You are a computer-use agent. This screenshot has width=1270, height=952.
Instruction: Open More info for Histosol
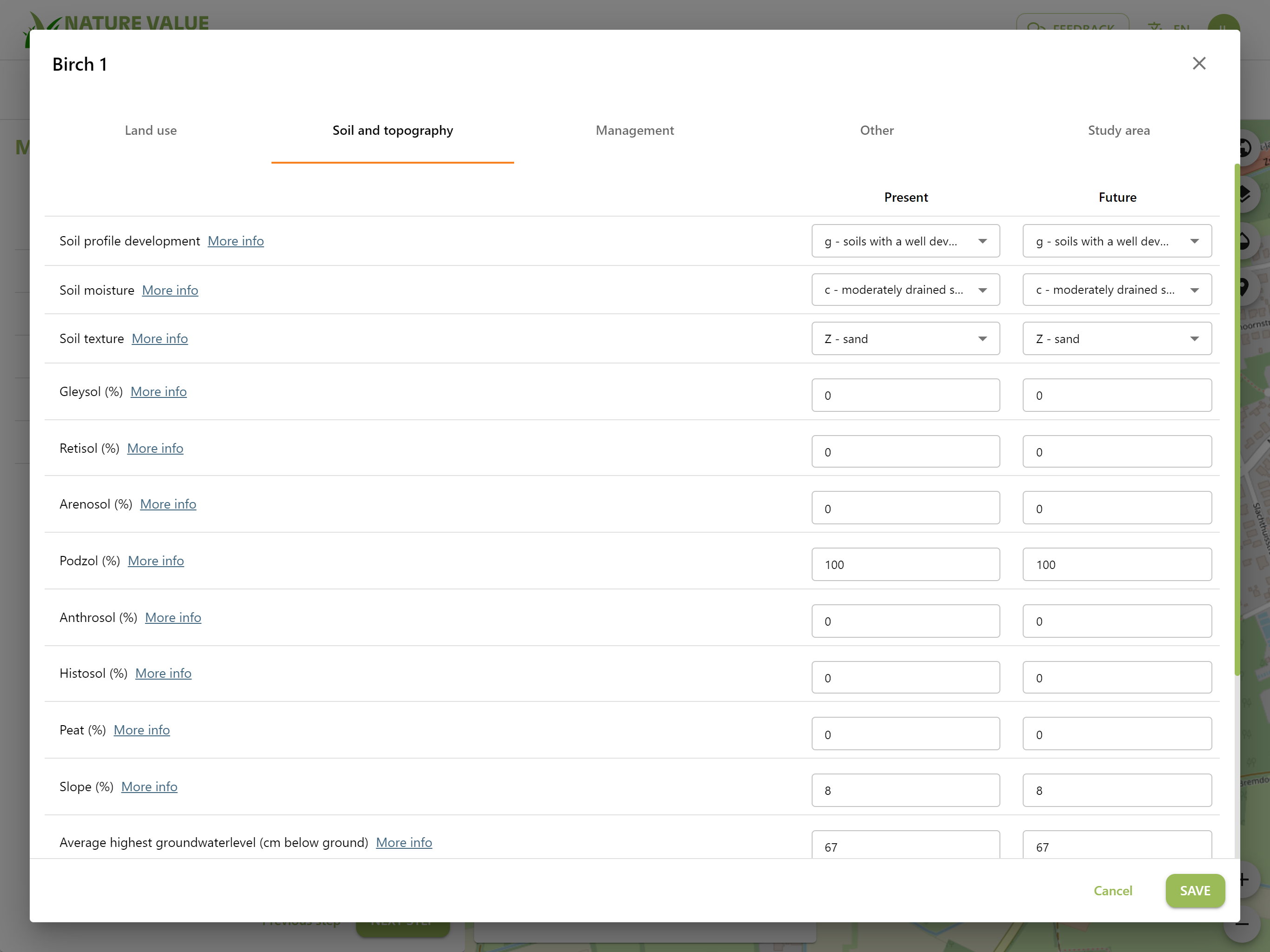point(163,674)
